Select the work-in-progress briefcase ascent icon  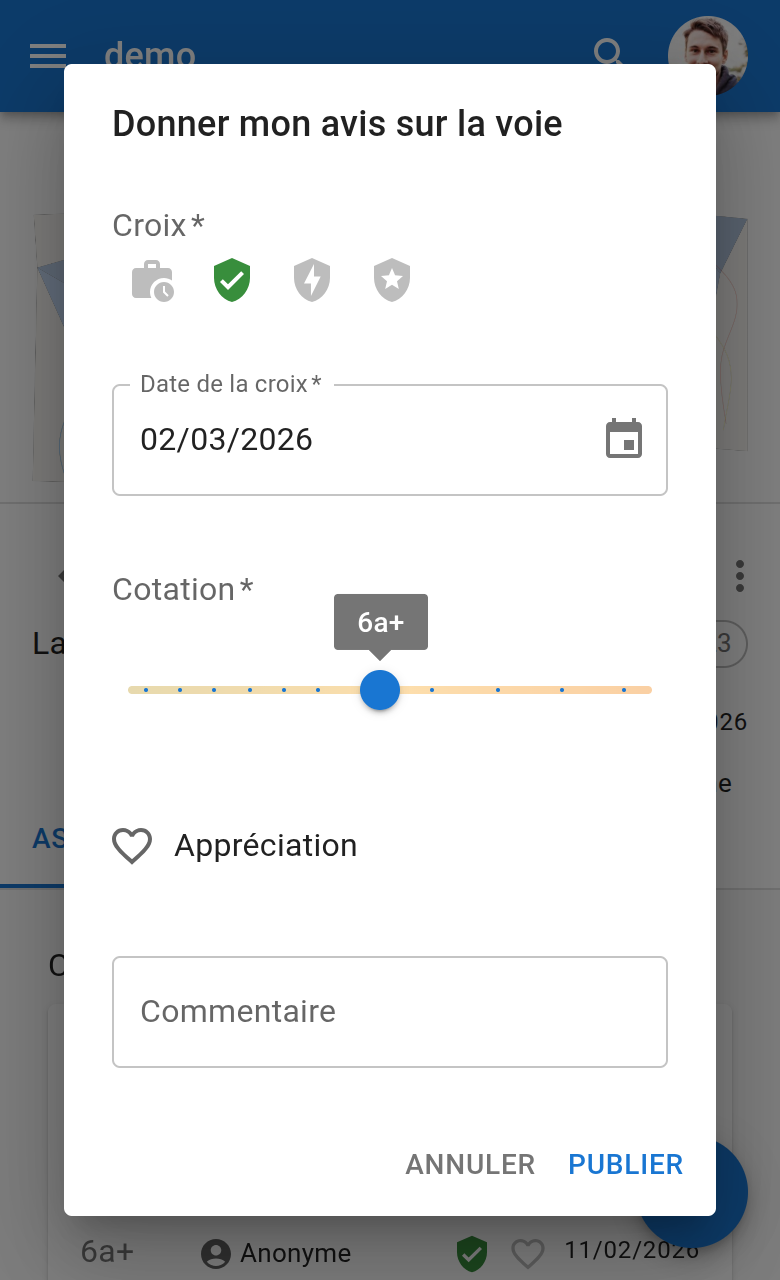pyautogui.click(x=150, y=280)
